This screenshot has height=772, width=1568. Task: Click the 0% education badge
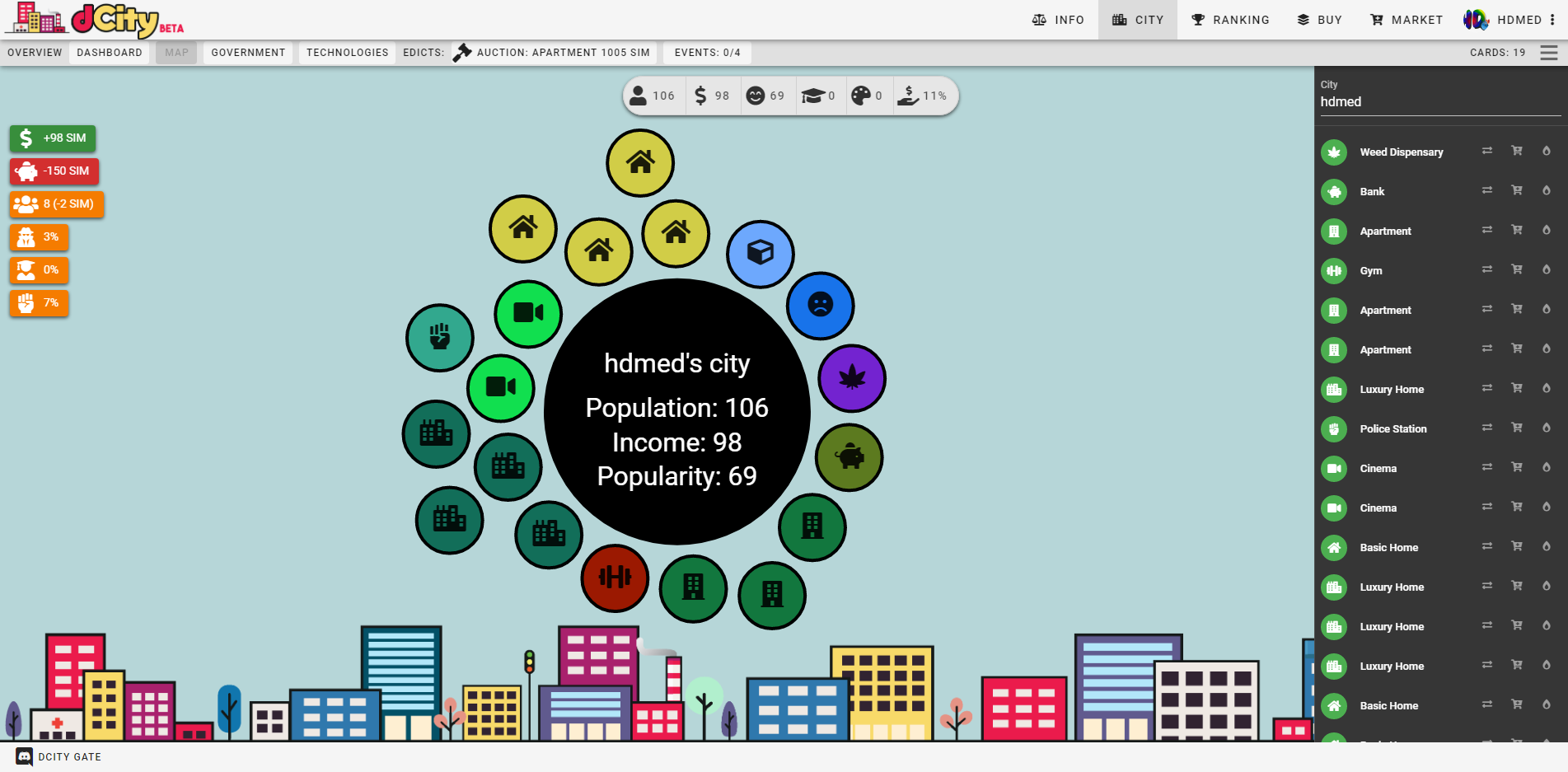tap(39, 270)
